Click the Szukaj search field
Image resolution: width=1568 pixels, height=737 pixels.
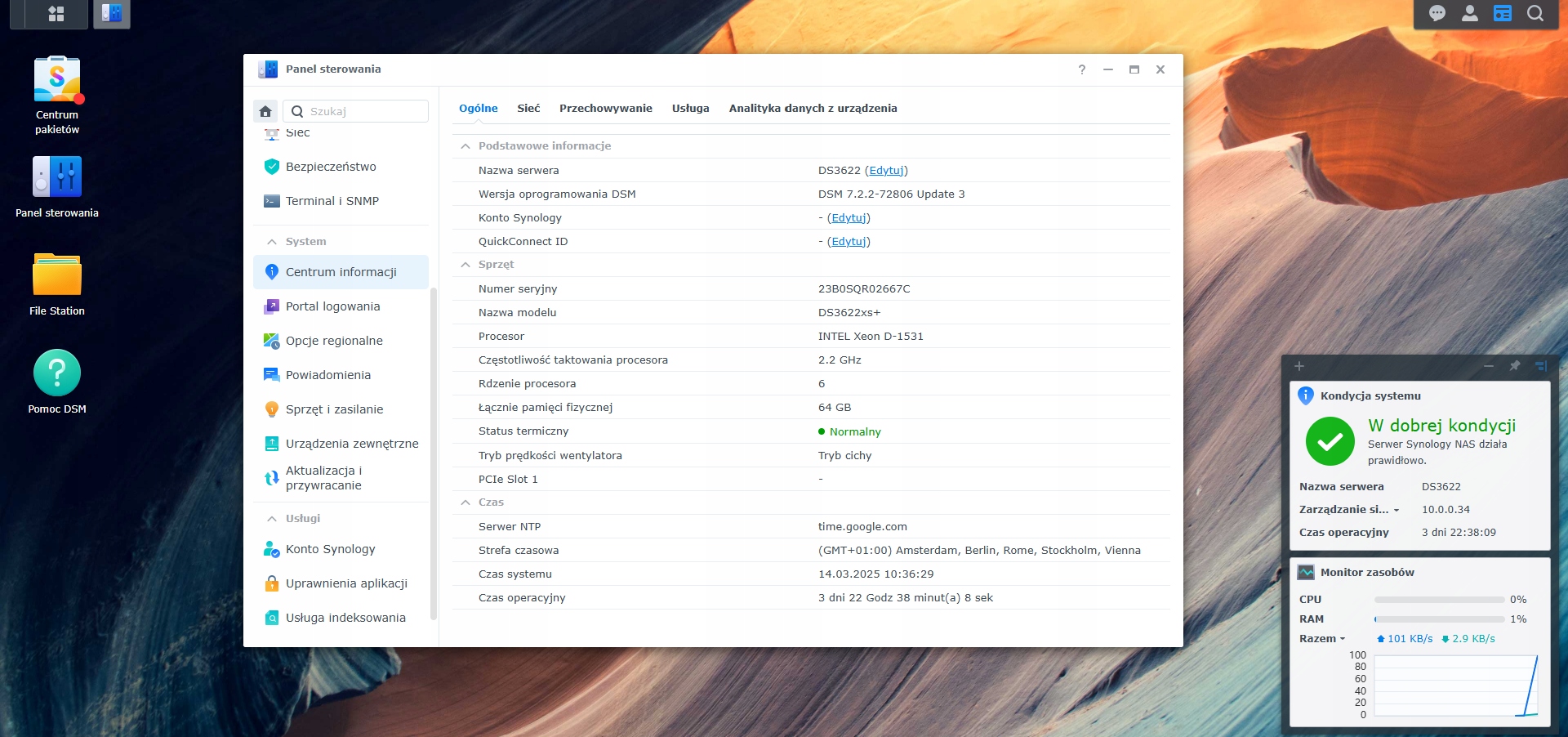coord(356,111)
